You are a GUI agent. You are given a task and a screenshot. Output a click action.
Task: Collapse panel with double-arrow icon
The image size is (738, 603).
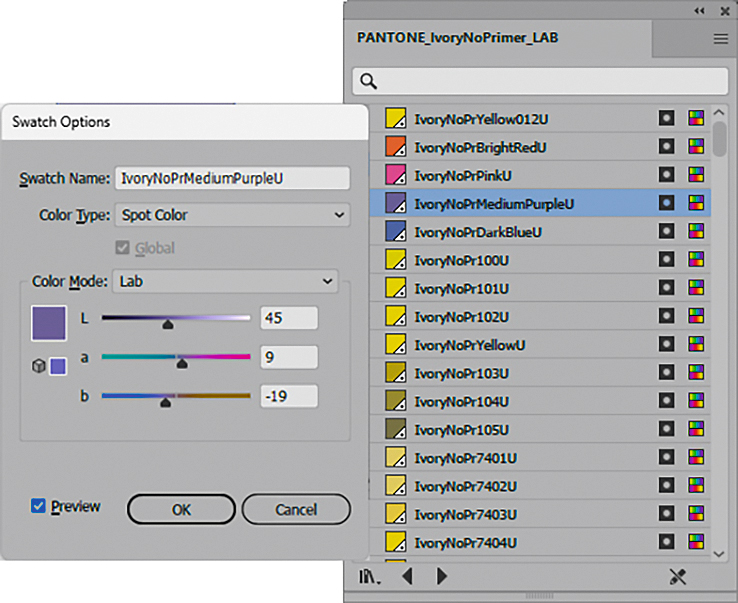pos(699,11)
